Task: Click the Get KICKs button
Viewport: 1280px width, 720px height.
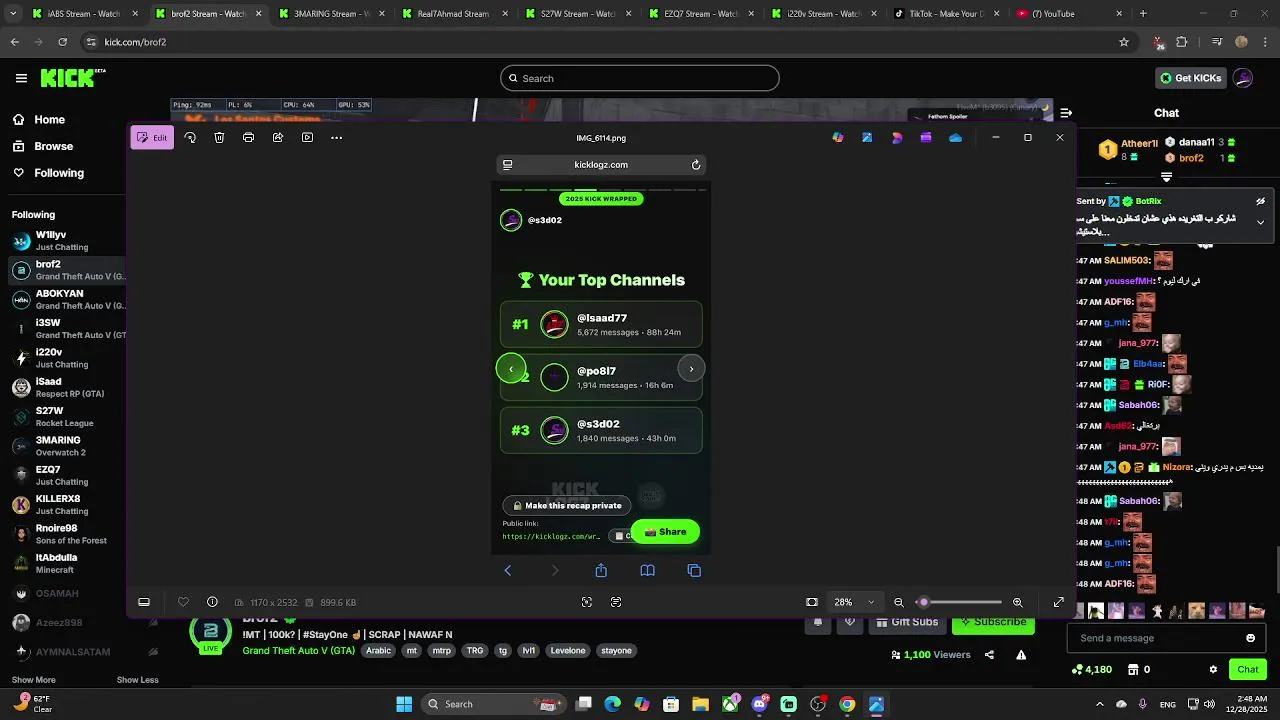Action: [x=1190, y=78]
